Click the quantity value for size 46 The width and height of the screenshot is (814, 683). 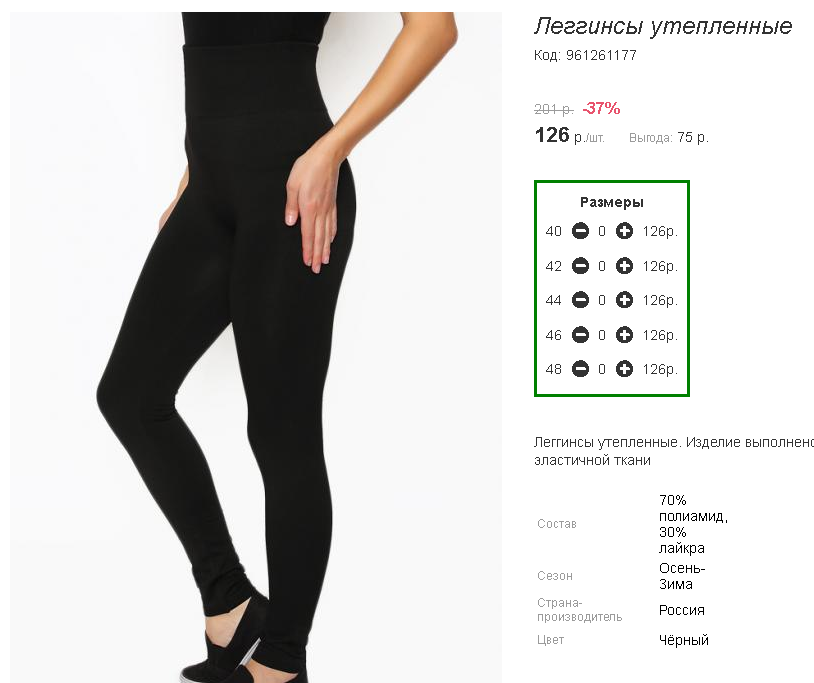pyautogui.click(x=602, y=335)
